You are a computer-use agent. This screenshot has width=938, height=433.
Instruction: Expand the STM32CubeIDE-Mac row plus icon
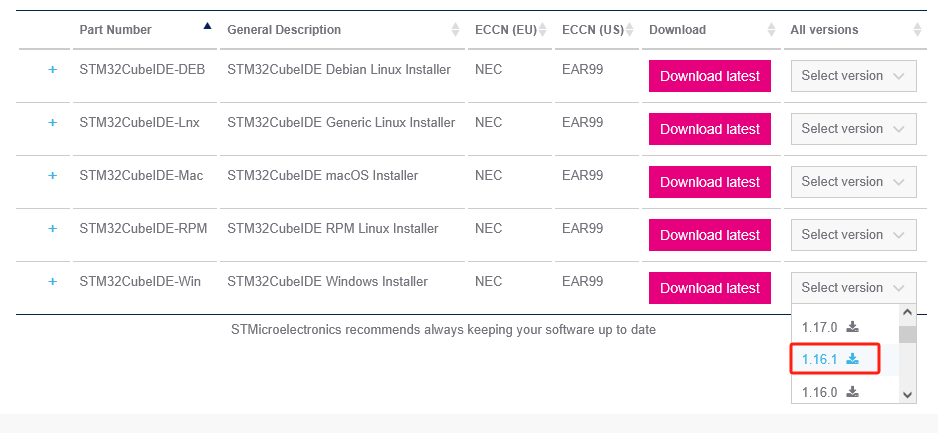pyautogui.click(x=53, y=175)
